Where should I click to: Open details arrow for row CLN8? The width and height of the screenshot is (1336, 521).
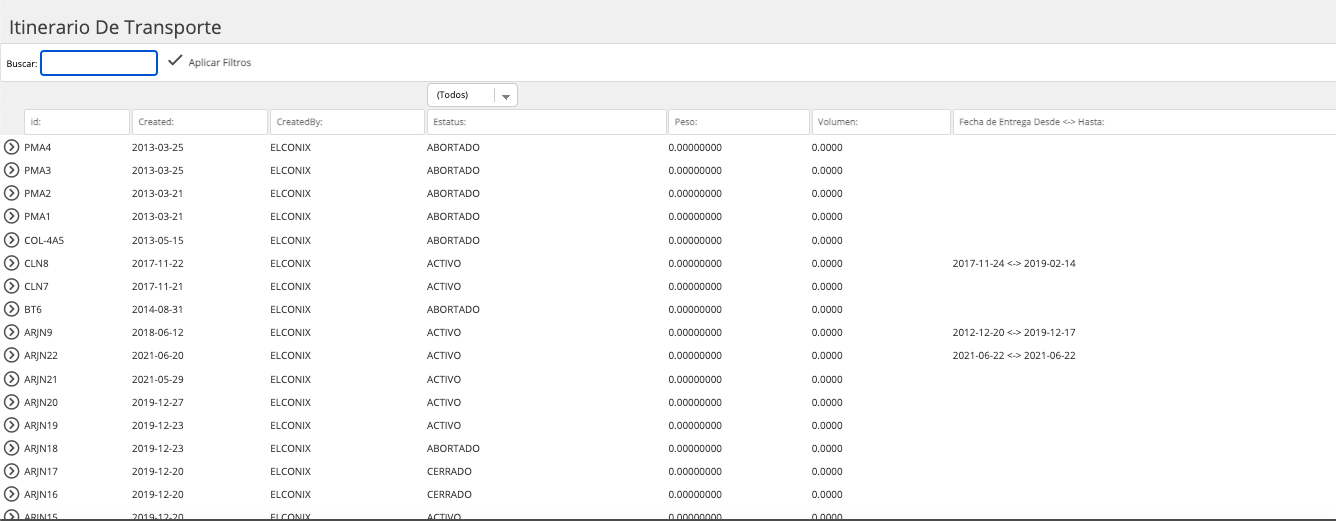coord(12,263)
